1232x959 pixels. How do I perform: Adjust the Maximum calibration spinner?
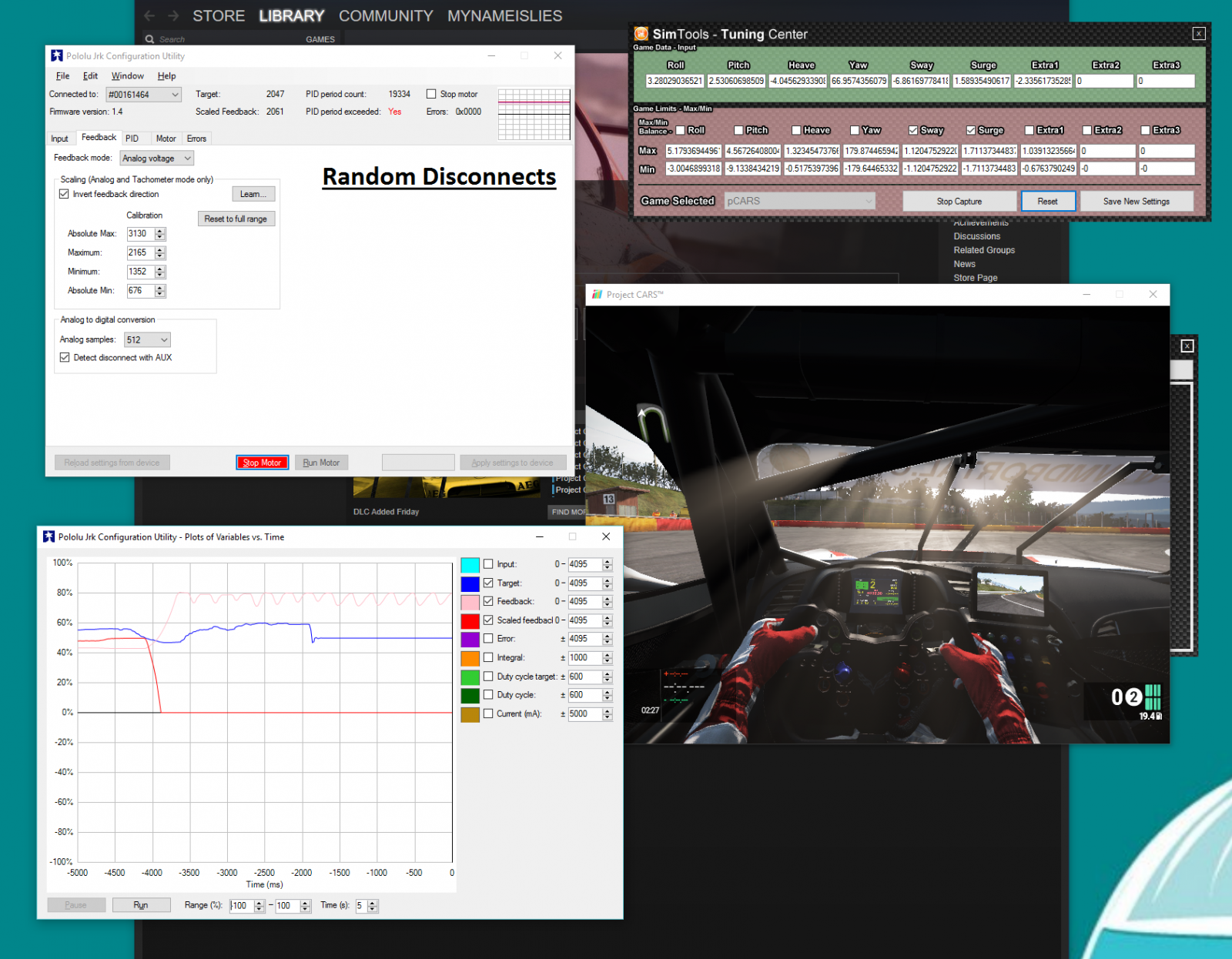coord(160,252)
